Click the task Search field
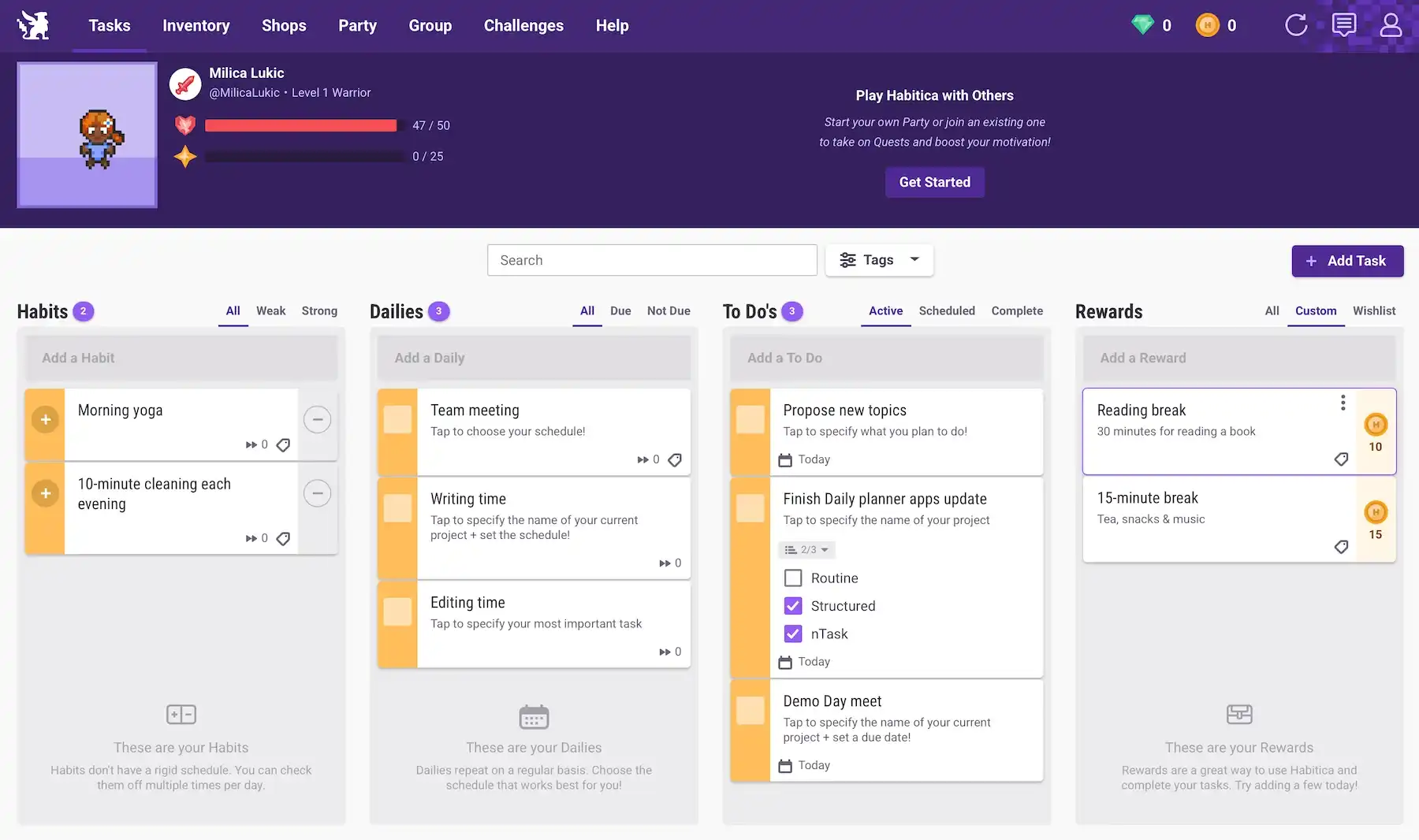 point(652,260)
